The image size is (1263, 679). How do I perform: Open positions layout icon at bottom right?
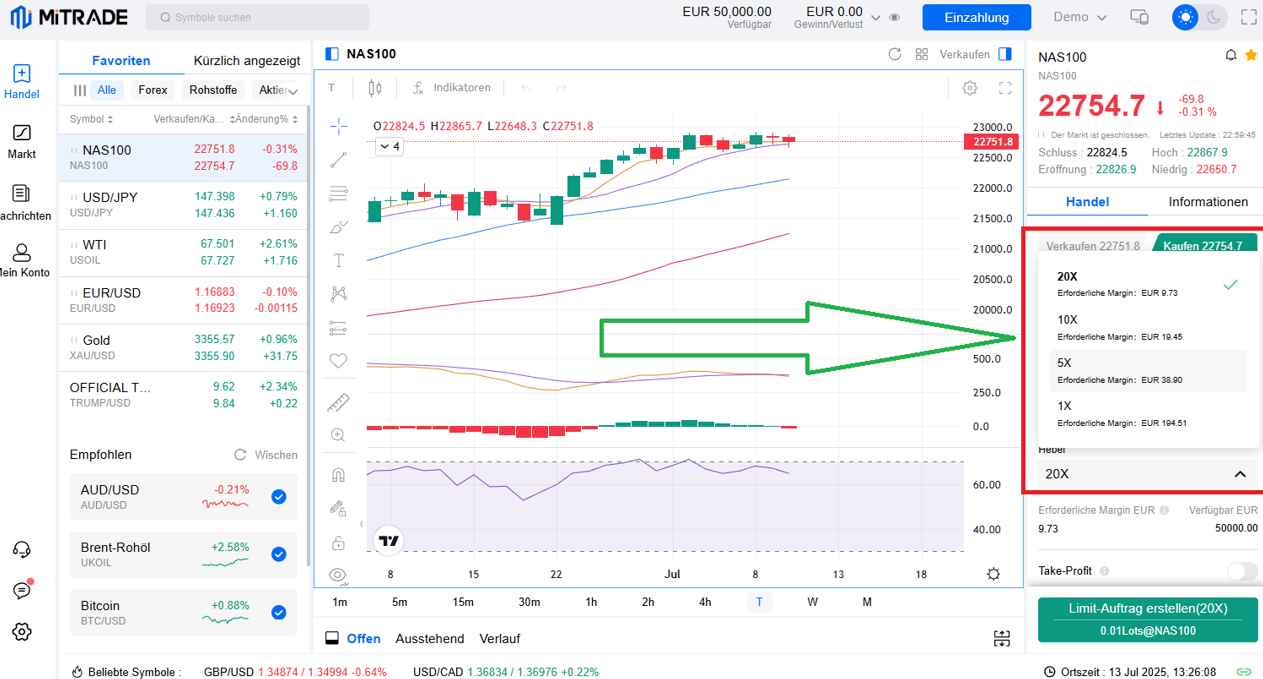click(x=1001, y=639)
